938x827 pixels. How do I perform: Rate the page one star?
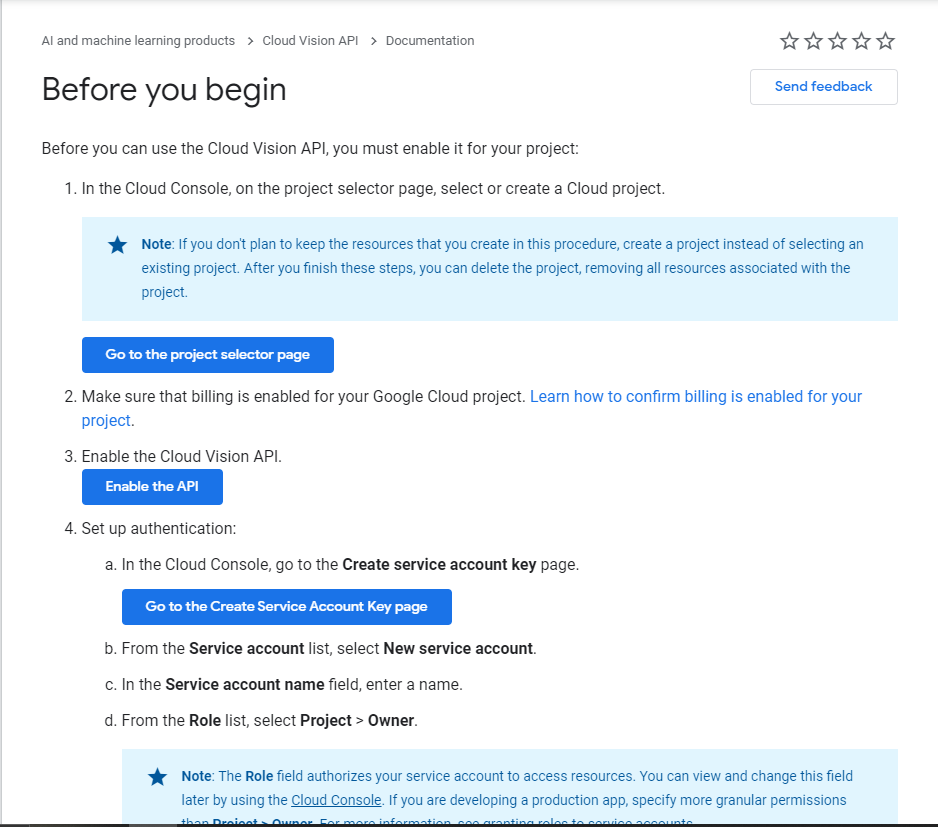(790, 41)
